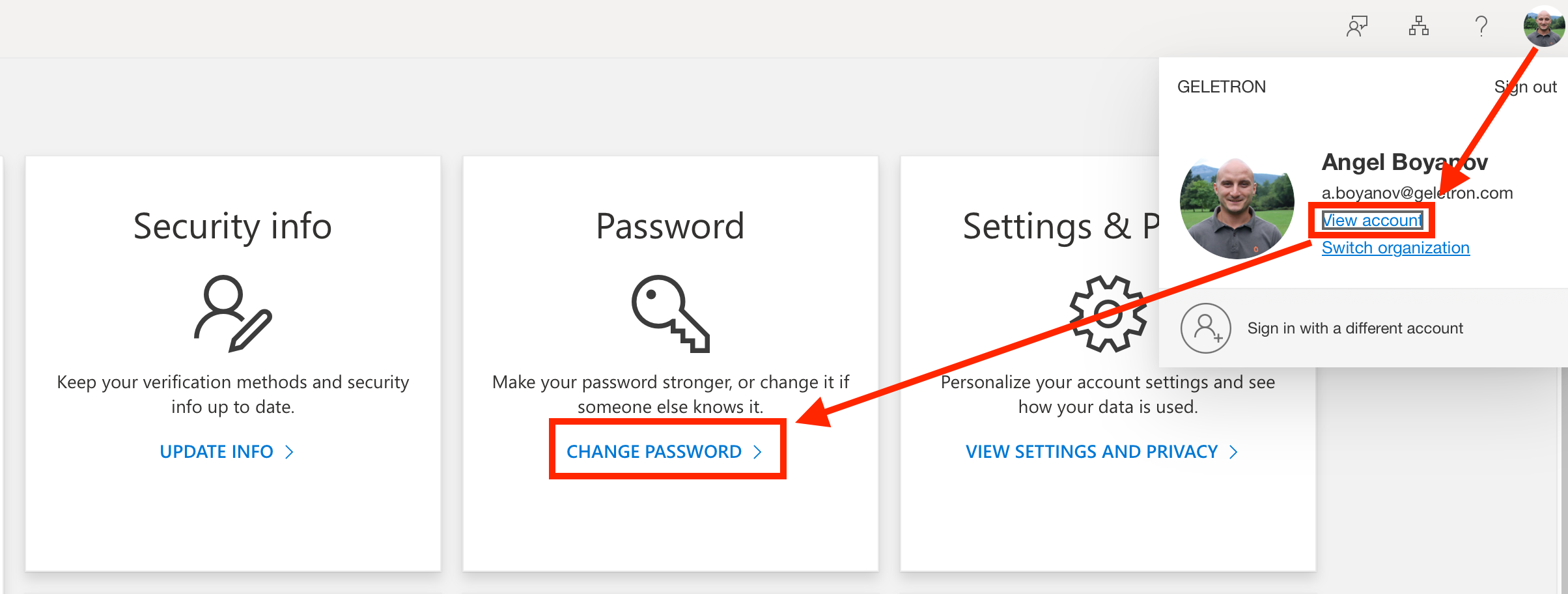Click chevron beside UPDATE INFO
Image resolution: width=1568 pixels, height=594 pixels.
[290, 452]
